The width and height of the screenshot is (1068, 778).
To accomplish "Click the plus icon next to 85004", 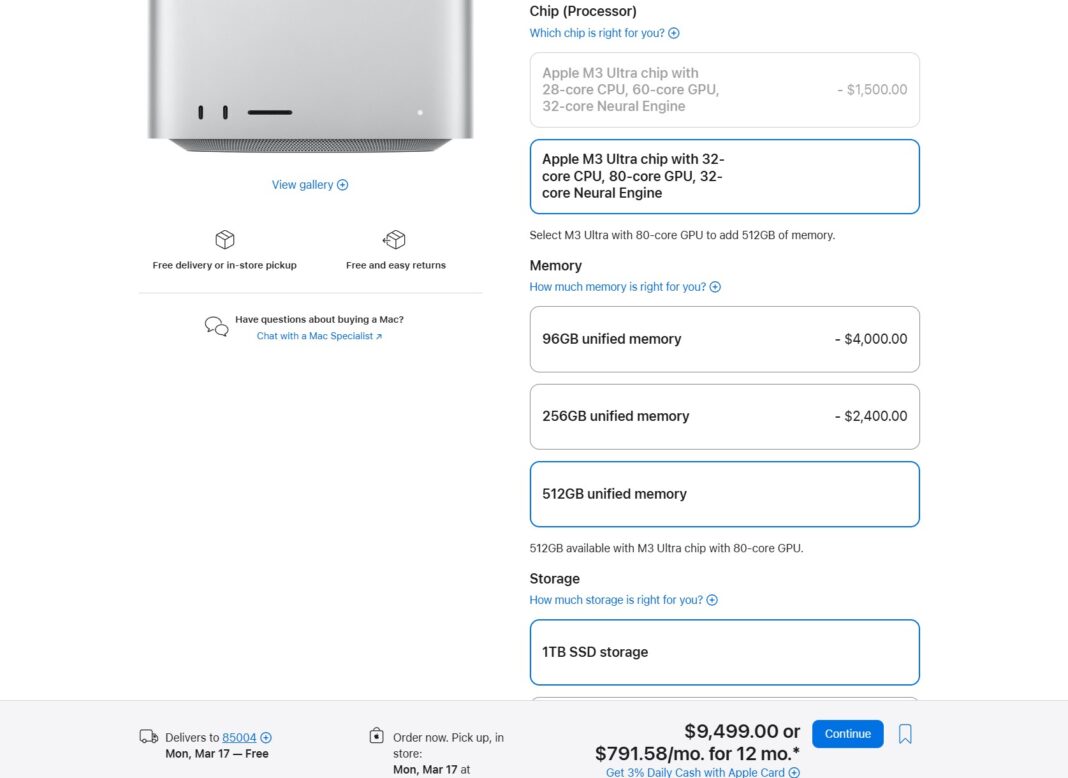I will click(x=265, y=737).
